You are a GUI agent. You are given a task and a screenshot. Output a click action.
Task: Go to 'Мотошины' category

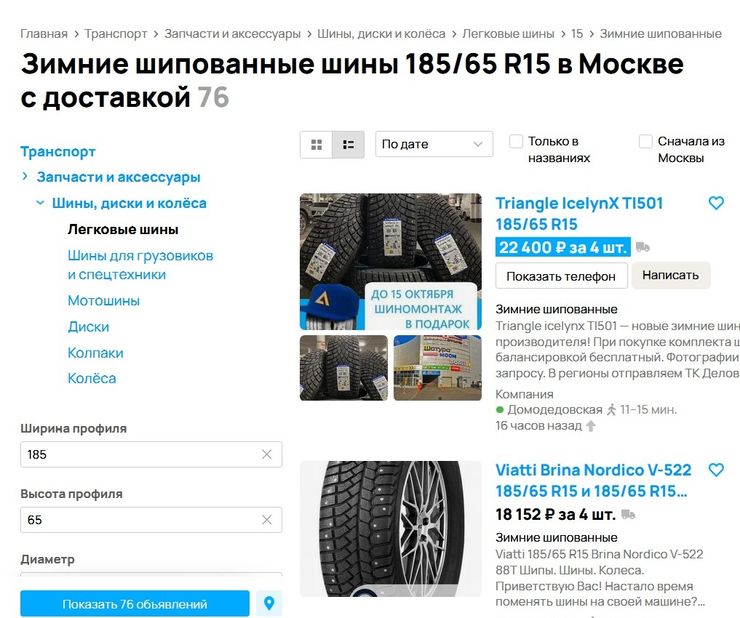pos(103,301)
